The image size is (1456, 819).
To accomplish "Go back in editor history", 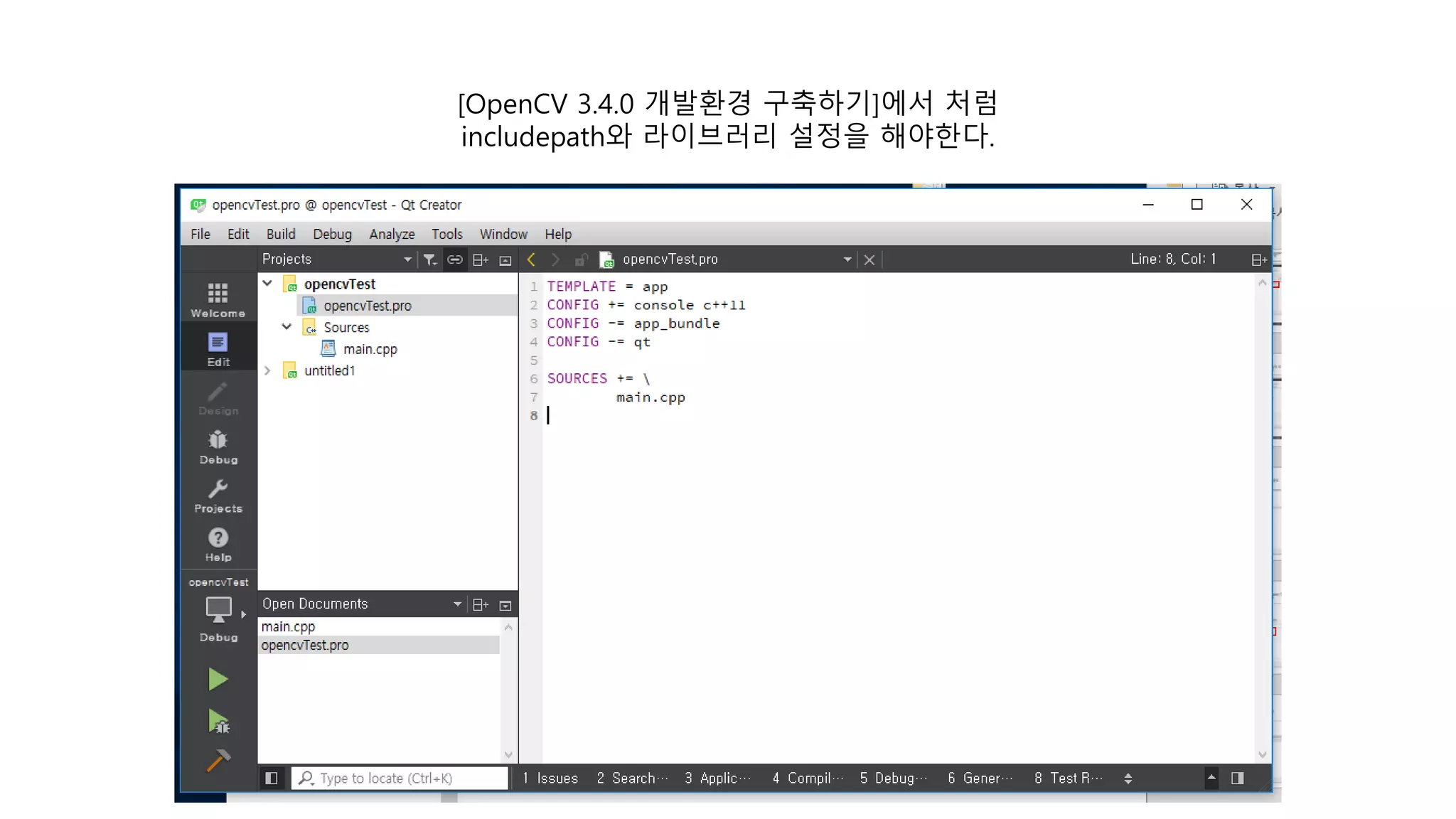I will pos(531,259).
